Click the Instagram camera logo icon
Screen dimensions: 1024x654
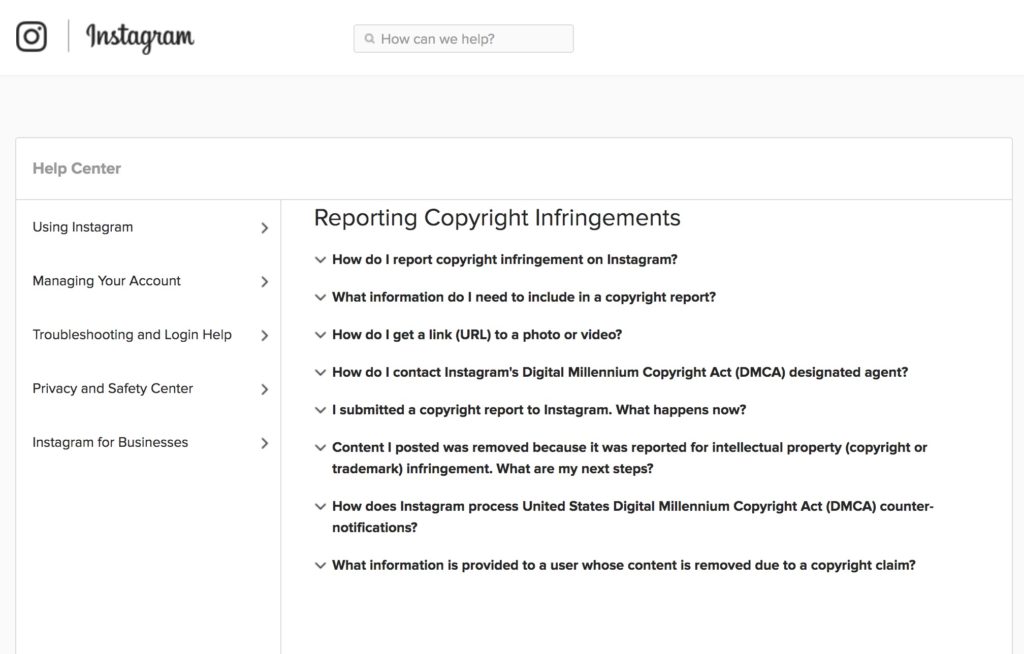click(x=31, y=36)
